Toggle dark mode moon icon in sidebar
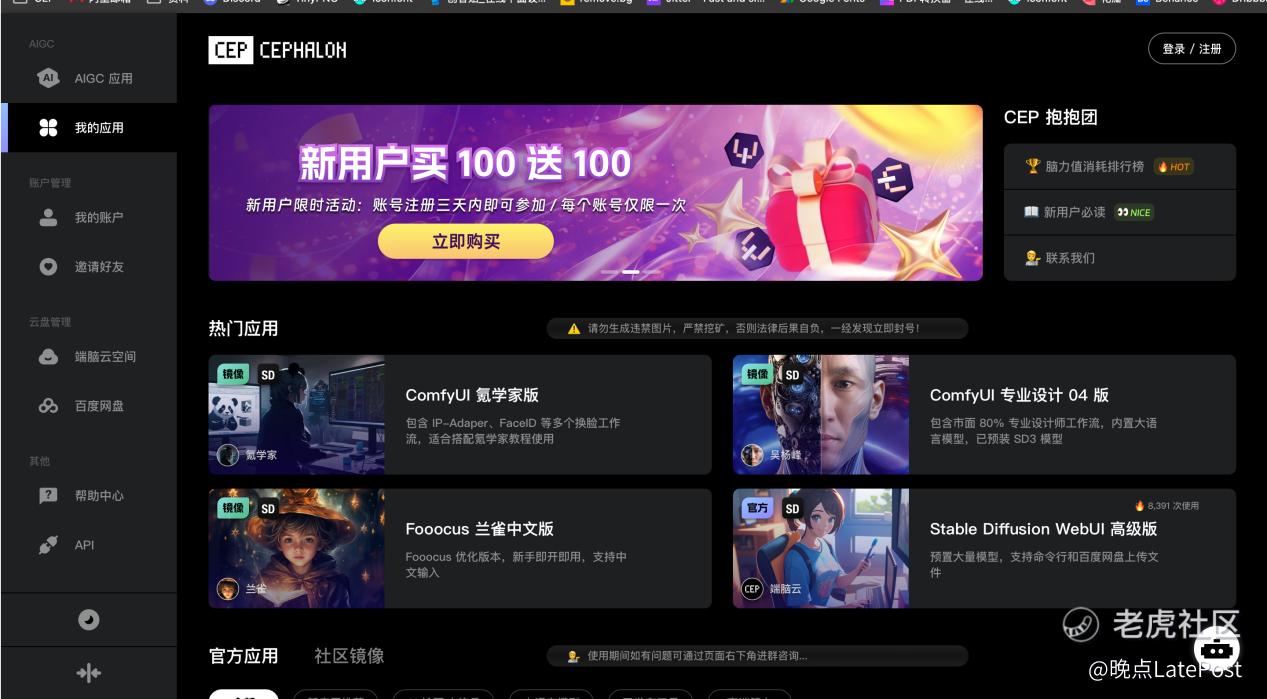This screenshot has width=1267, height=699. coord(89,620)
